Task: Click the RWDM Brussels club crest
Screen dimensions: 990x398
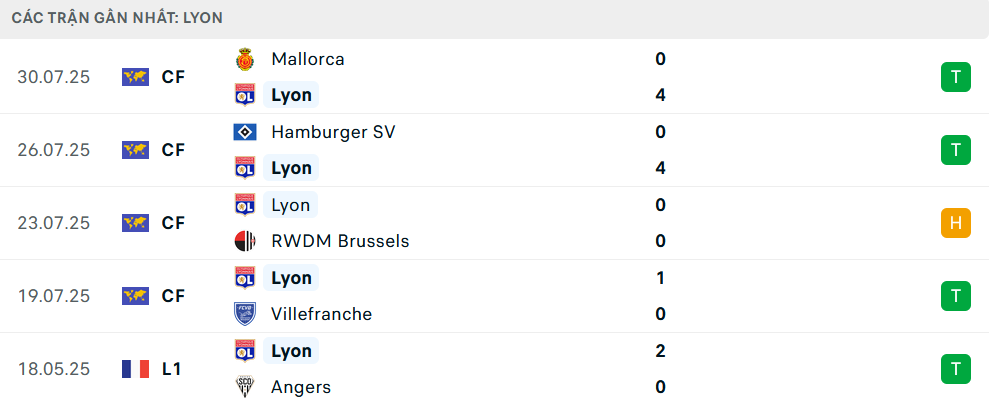Action: (x=244, y=241)
